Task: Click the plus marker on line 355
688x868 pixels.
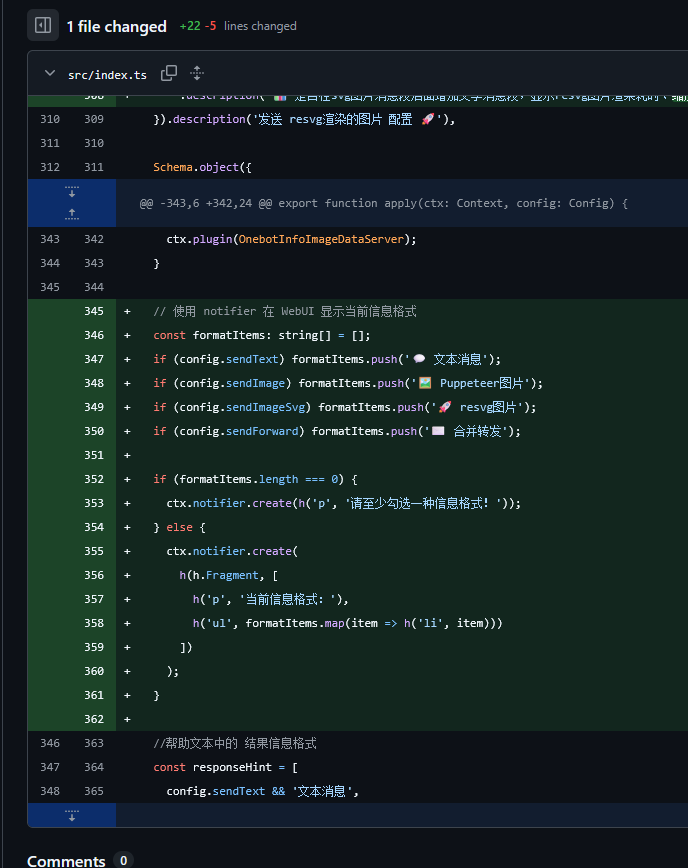Action: 127,551
